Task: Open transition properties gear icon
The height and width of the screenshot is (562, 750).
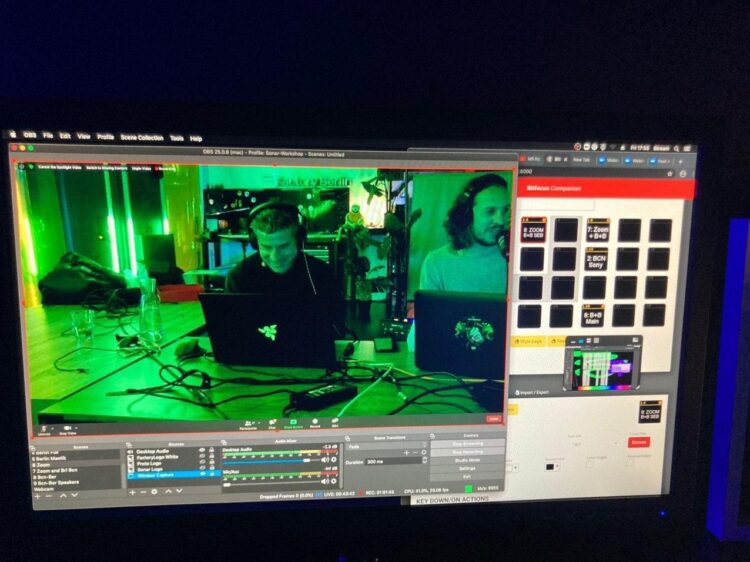Action: pos(424,452)
